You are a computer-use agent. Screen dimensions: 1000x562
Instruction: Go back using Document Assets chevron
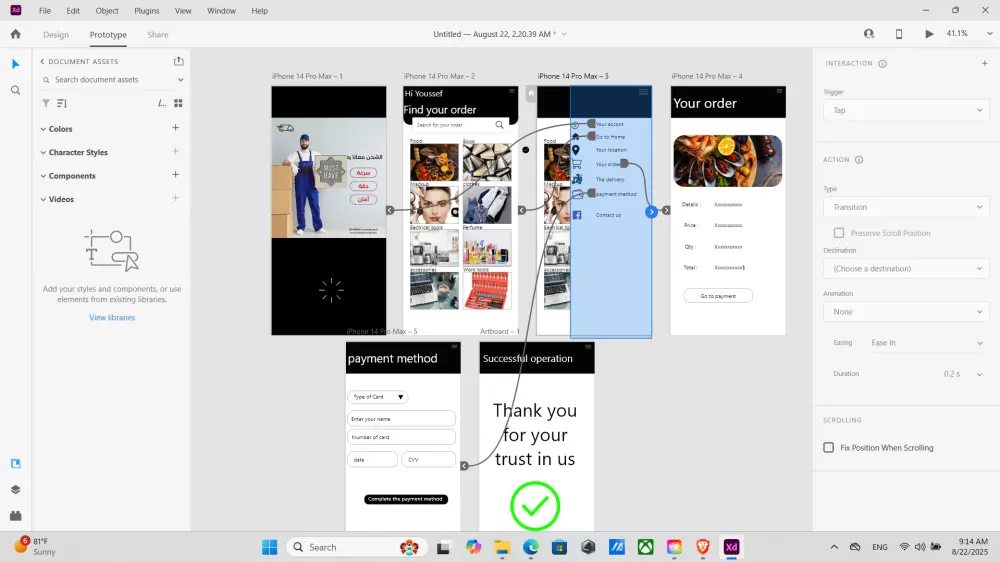[x=42, y=61]
